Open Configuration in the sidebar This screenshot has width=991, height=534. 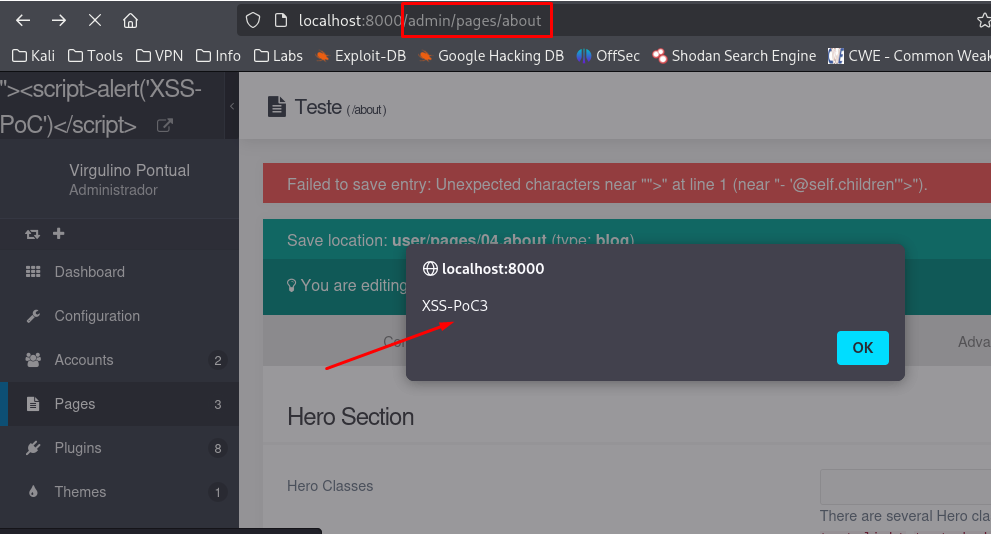pos(97,316)
